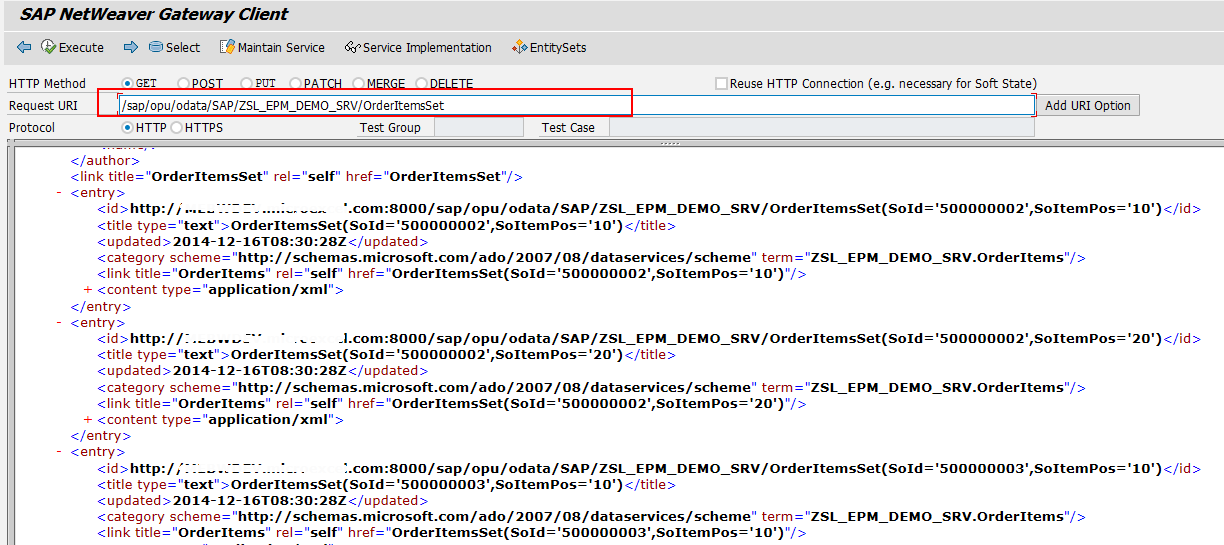Click the SAP NetWeaver Gateway Client title

[154, 14]
